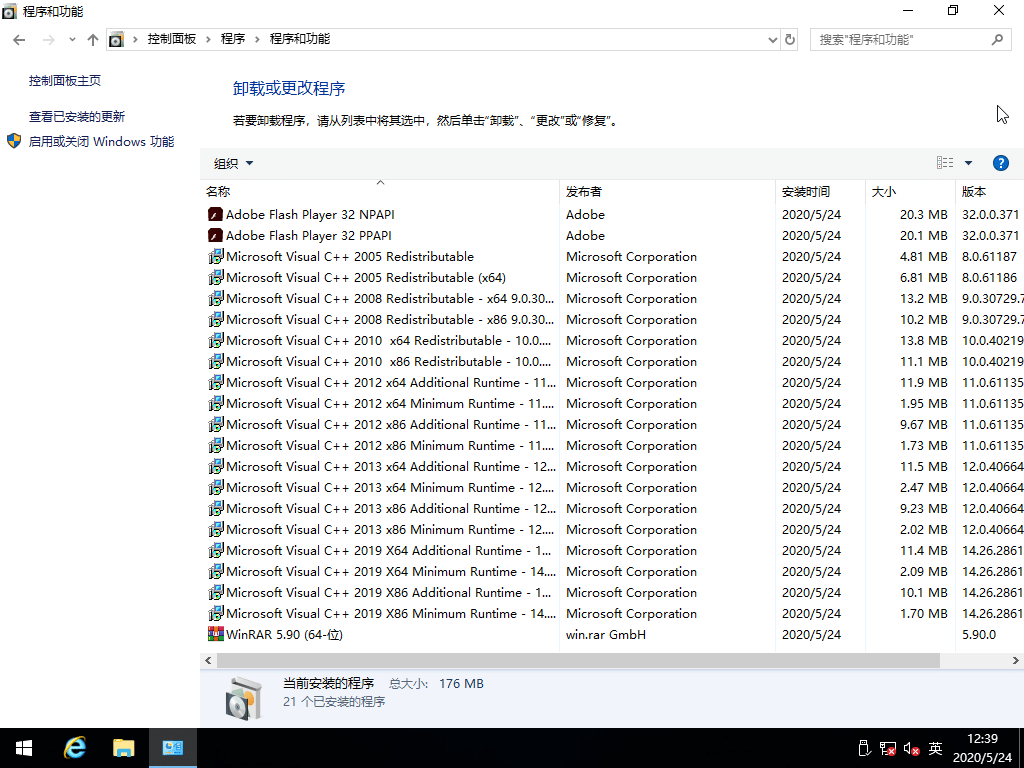Open the help question mark icon
This screenshot has height=768, width=1024.
[1000, 163]
